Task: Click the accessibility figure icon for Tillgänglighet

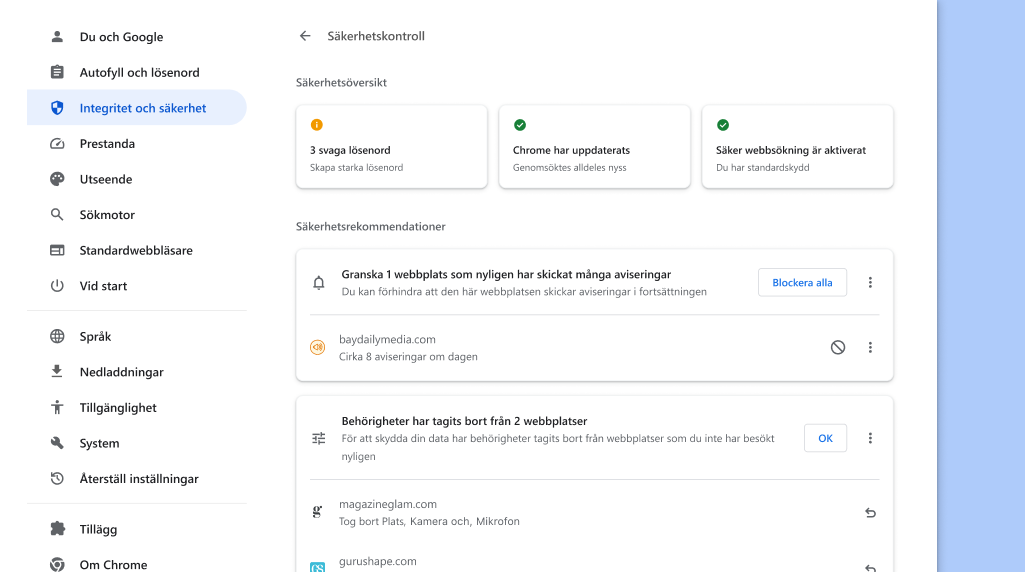Action: coord(58,407)
